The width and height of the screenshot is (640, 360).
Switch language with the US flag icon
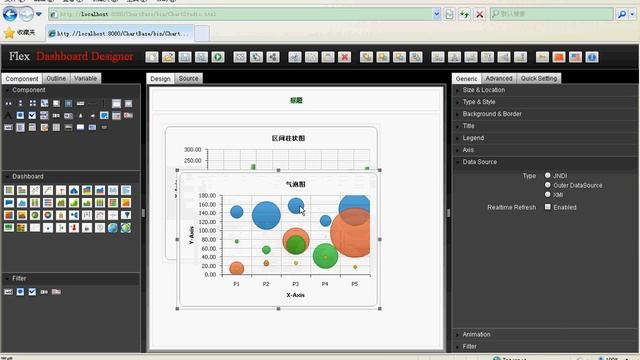click(x=576, y=57)
